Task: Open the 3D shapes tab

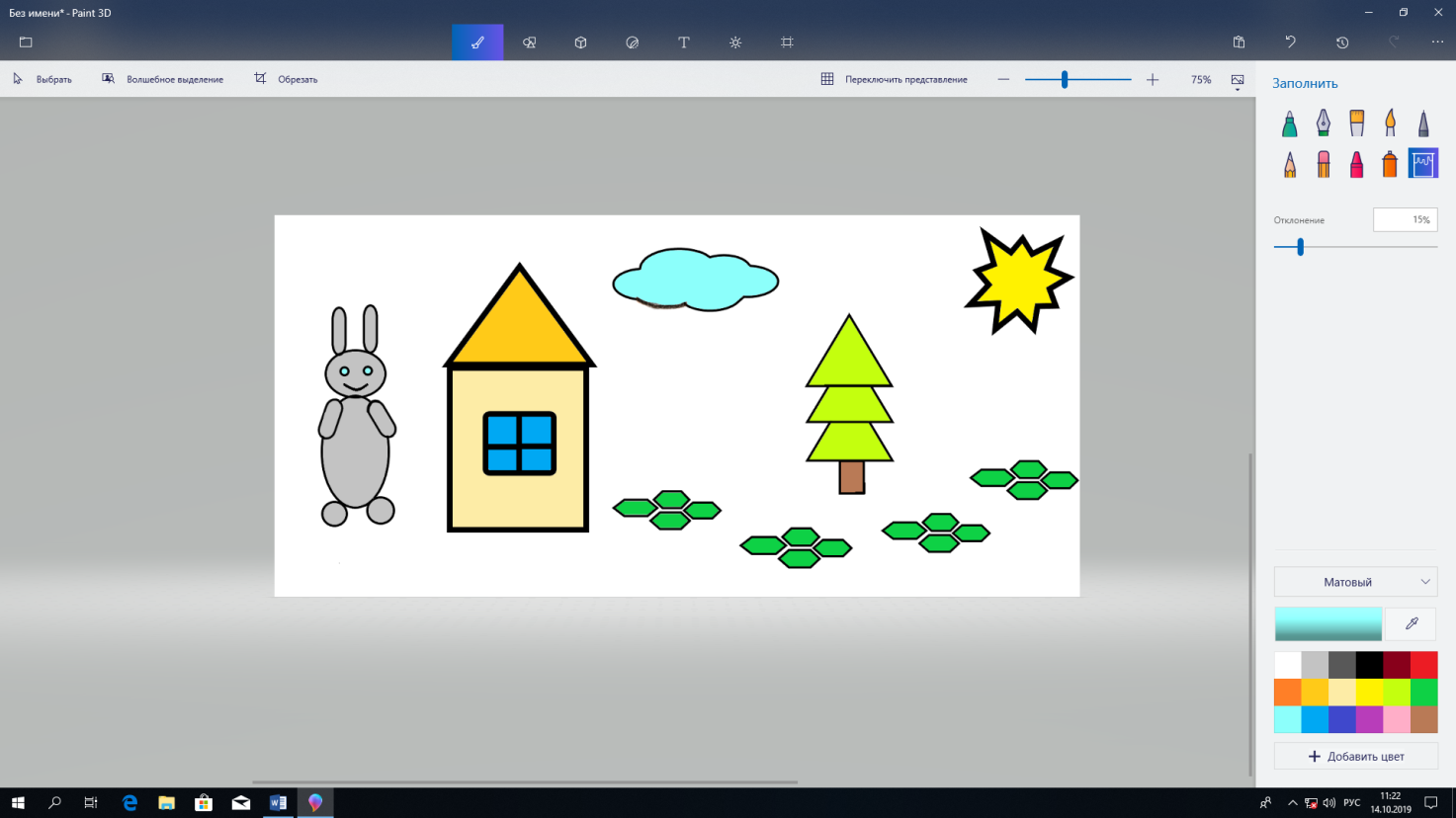Action: (581, 42)
